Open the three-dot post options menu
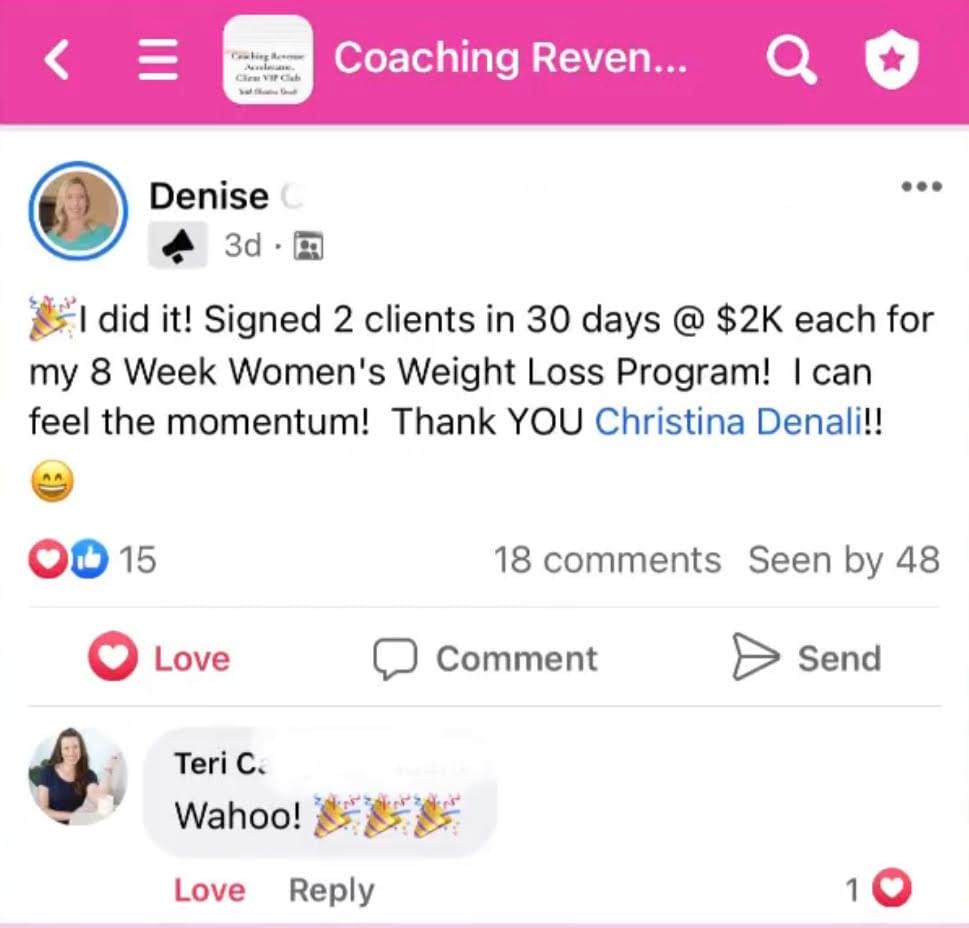This screenshot has width=969, height=928. [921, 186]
